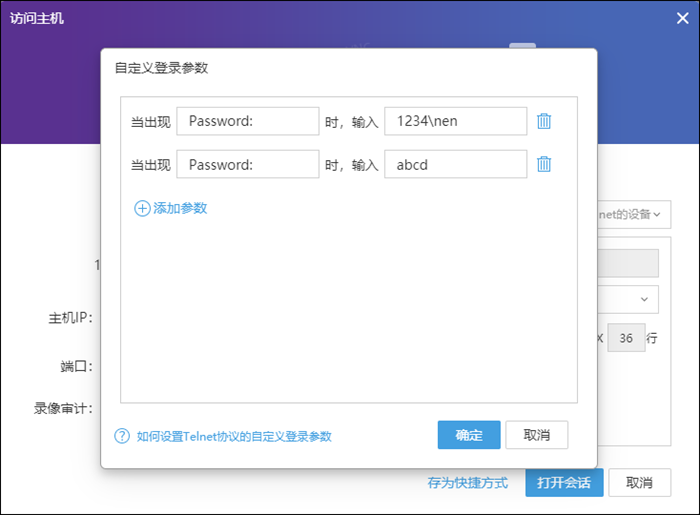Screen dimensions: 700x515
Task: Open the dropdown below the gray field
Action: (x=630, y=299)
